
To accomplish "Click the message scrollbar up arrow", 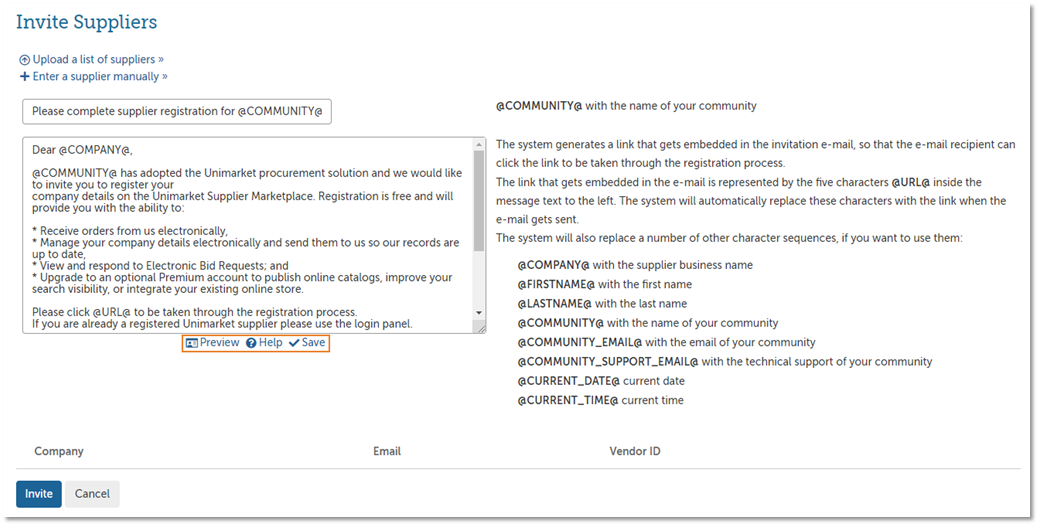I will (x=479, y=144).
